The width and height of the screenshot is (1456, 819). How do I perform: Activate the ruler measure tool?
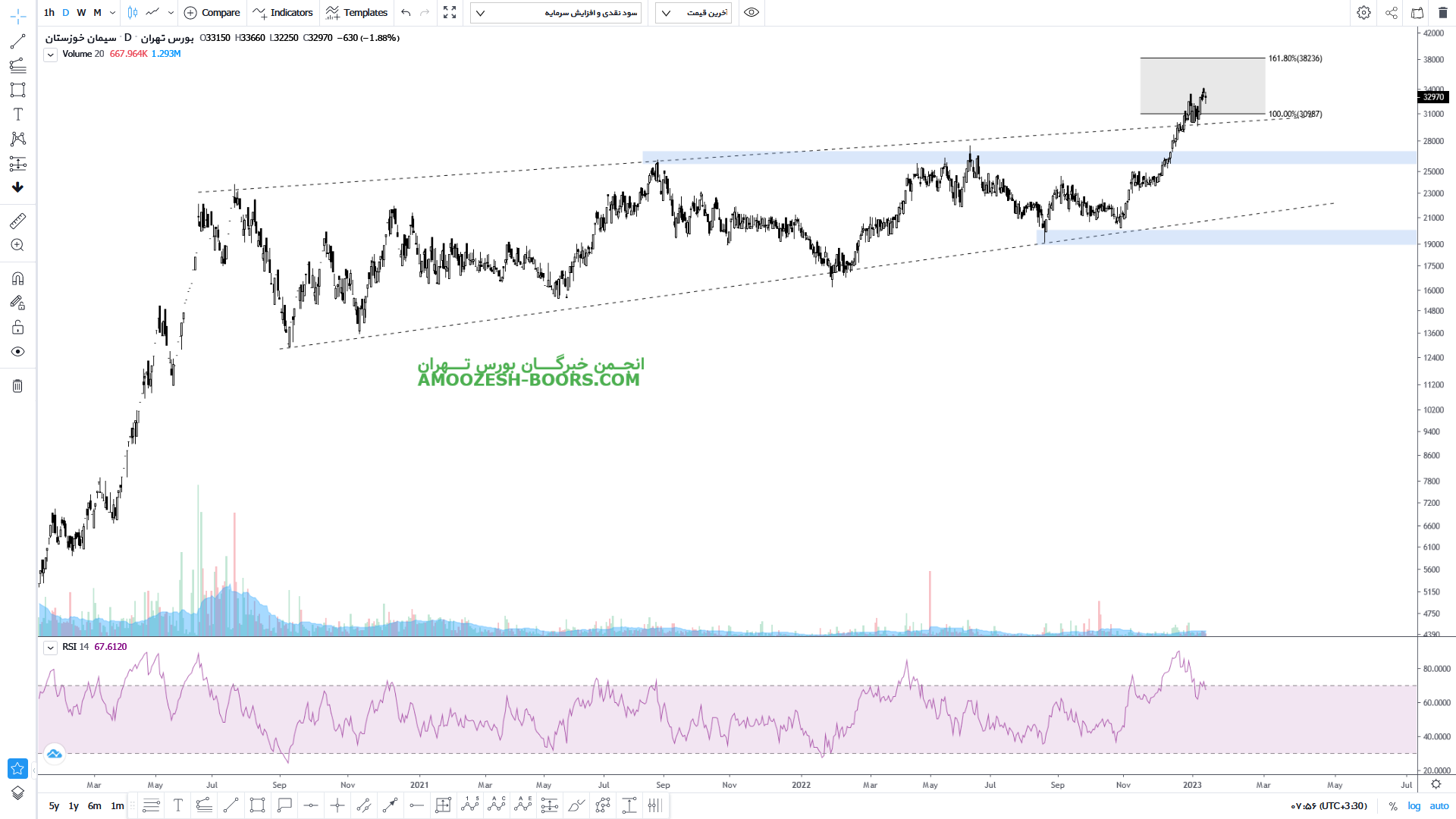17,221
